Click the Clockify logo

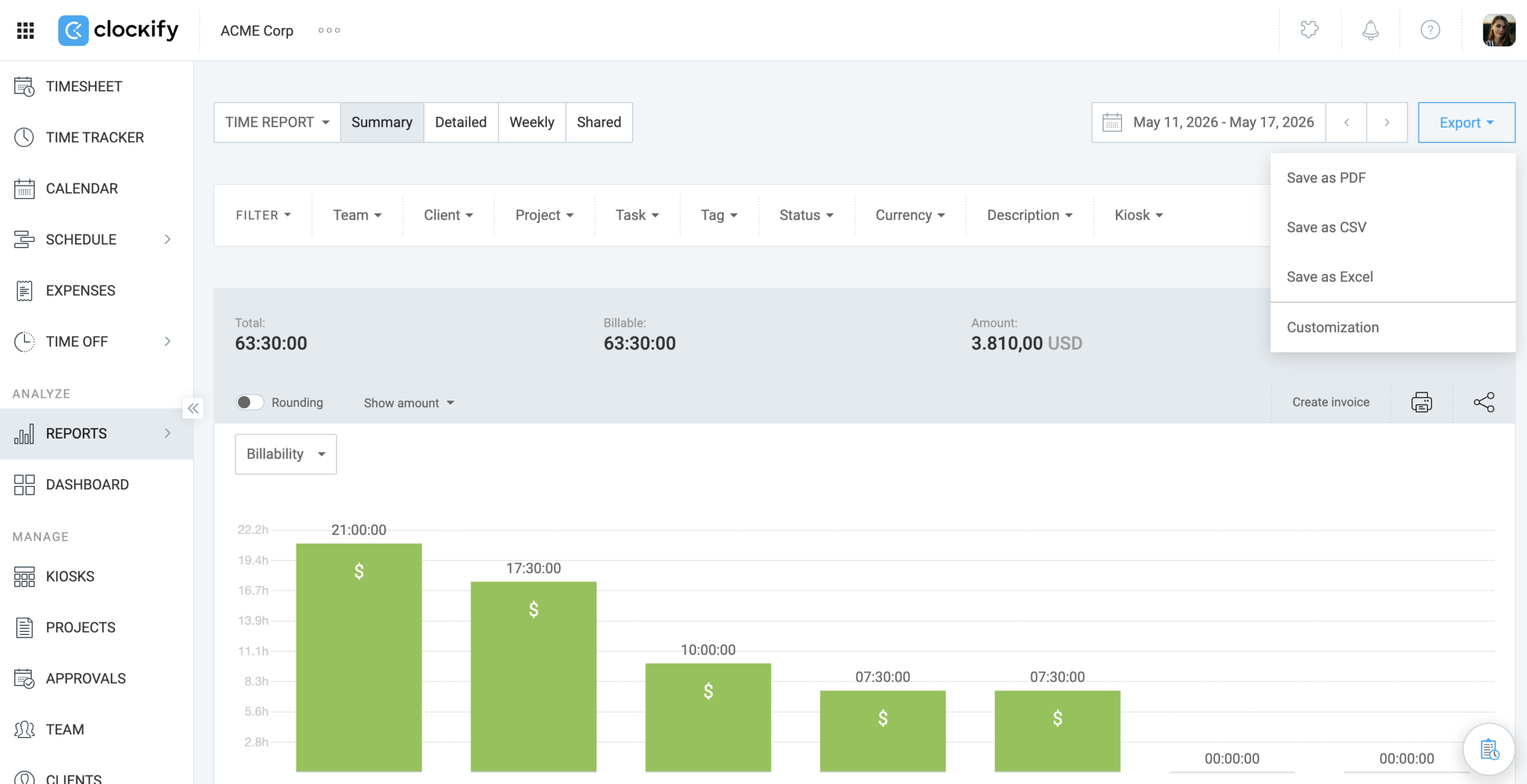point(118,30)
